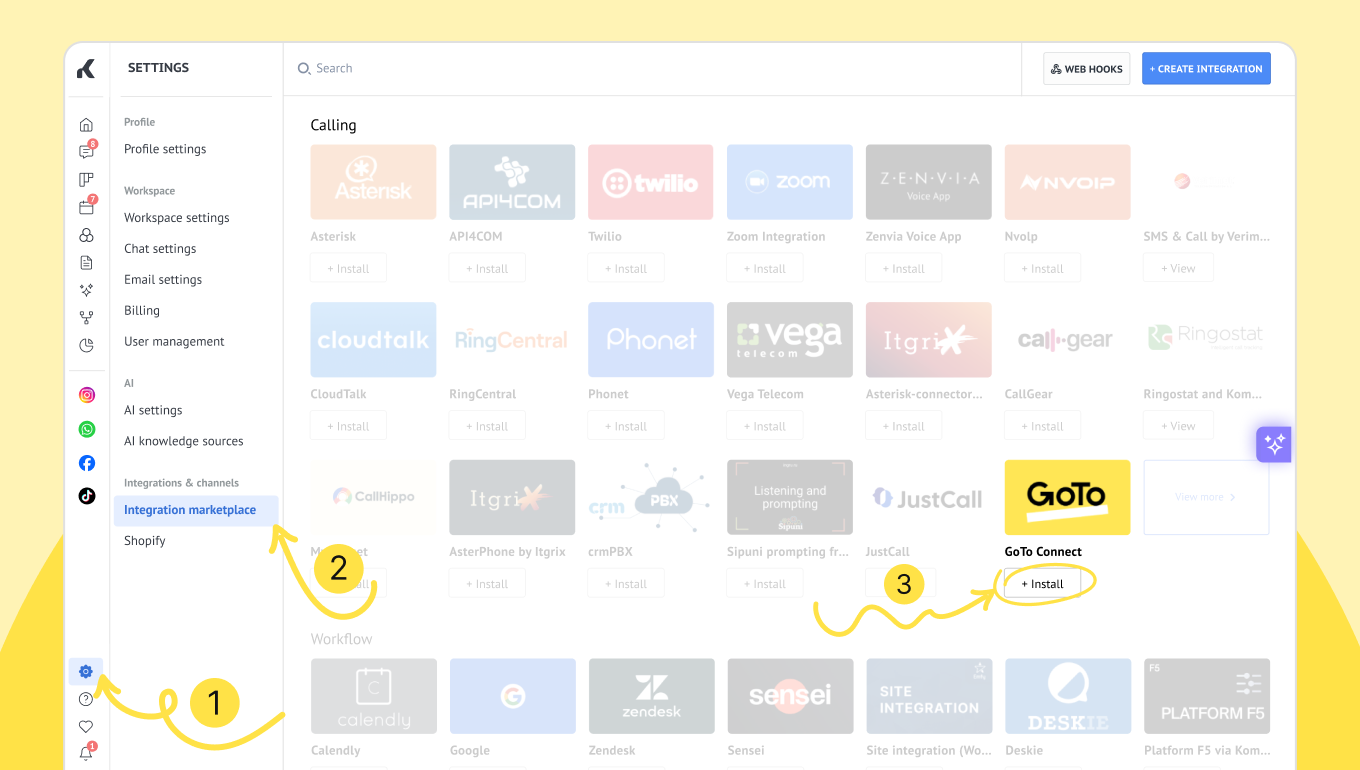Open the help question mark icon
1360x770 pixels.
point(86,699)
